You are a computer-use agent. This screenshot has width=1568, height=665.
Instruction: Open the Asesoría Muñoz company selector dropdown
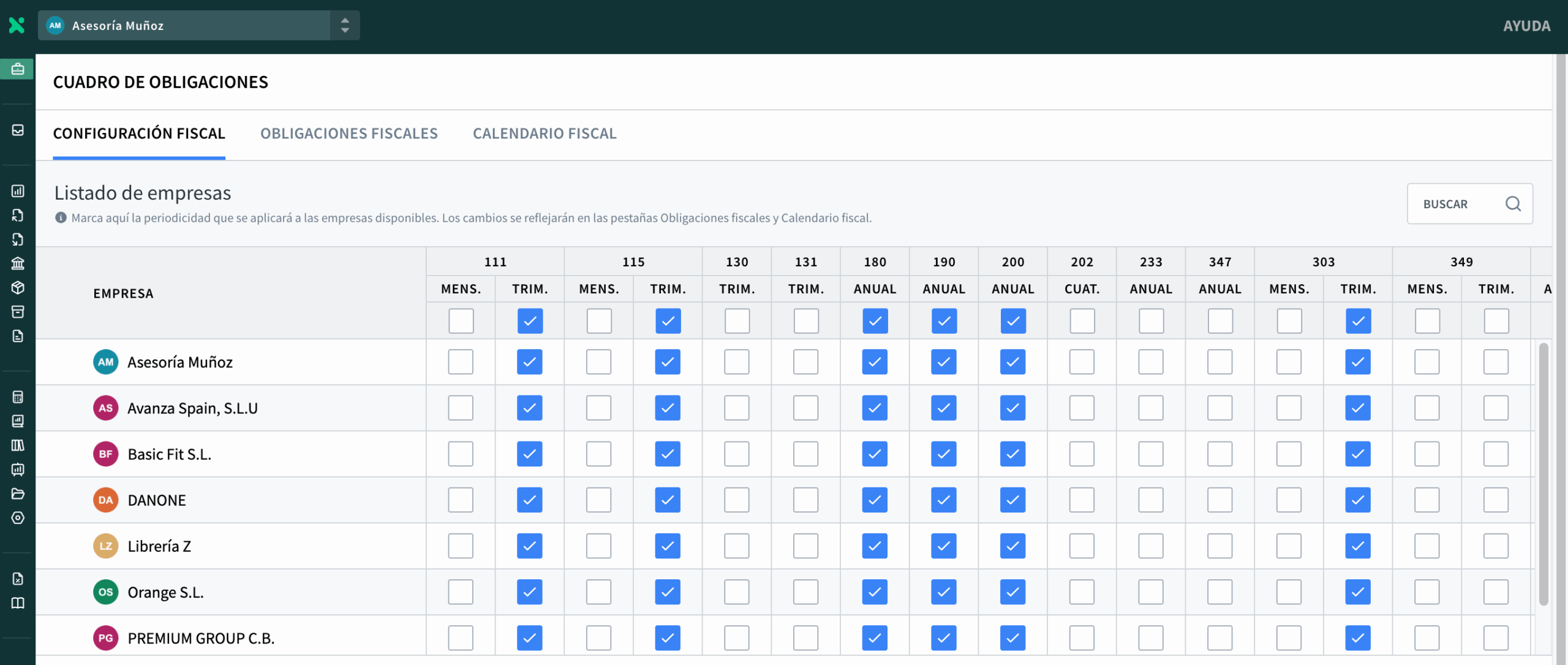(x=184, y=25)
